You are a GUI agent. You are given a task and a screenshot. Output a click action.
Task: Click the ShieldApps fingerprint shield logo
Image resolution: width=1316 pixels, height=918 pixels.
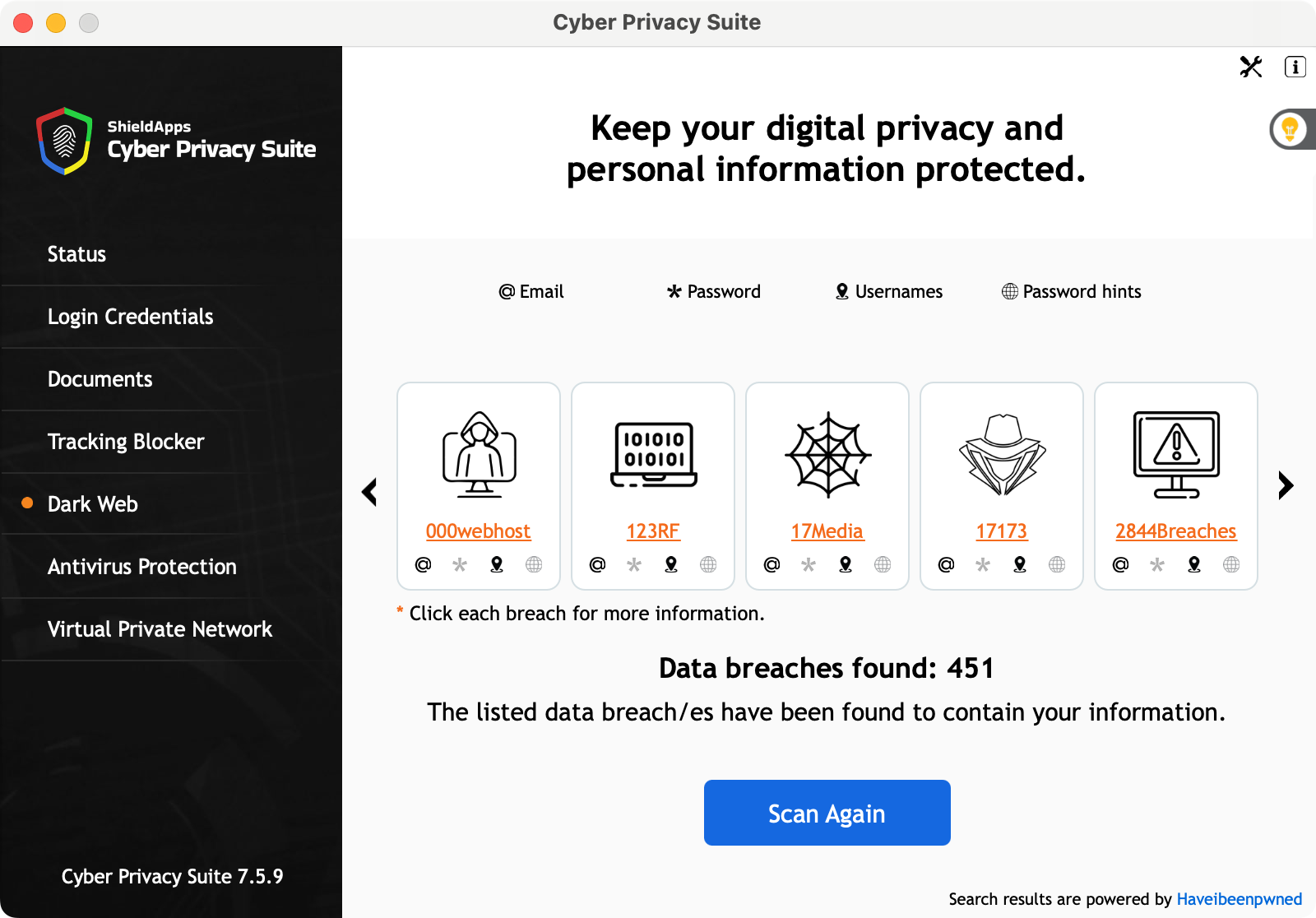pyautogui.click(x=64, y=141)
